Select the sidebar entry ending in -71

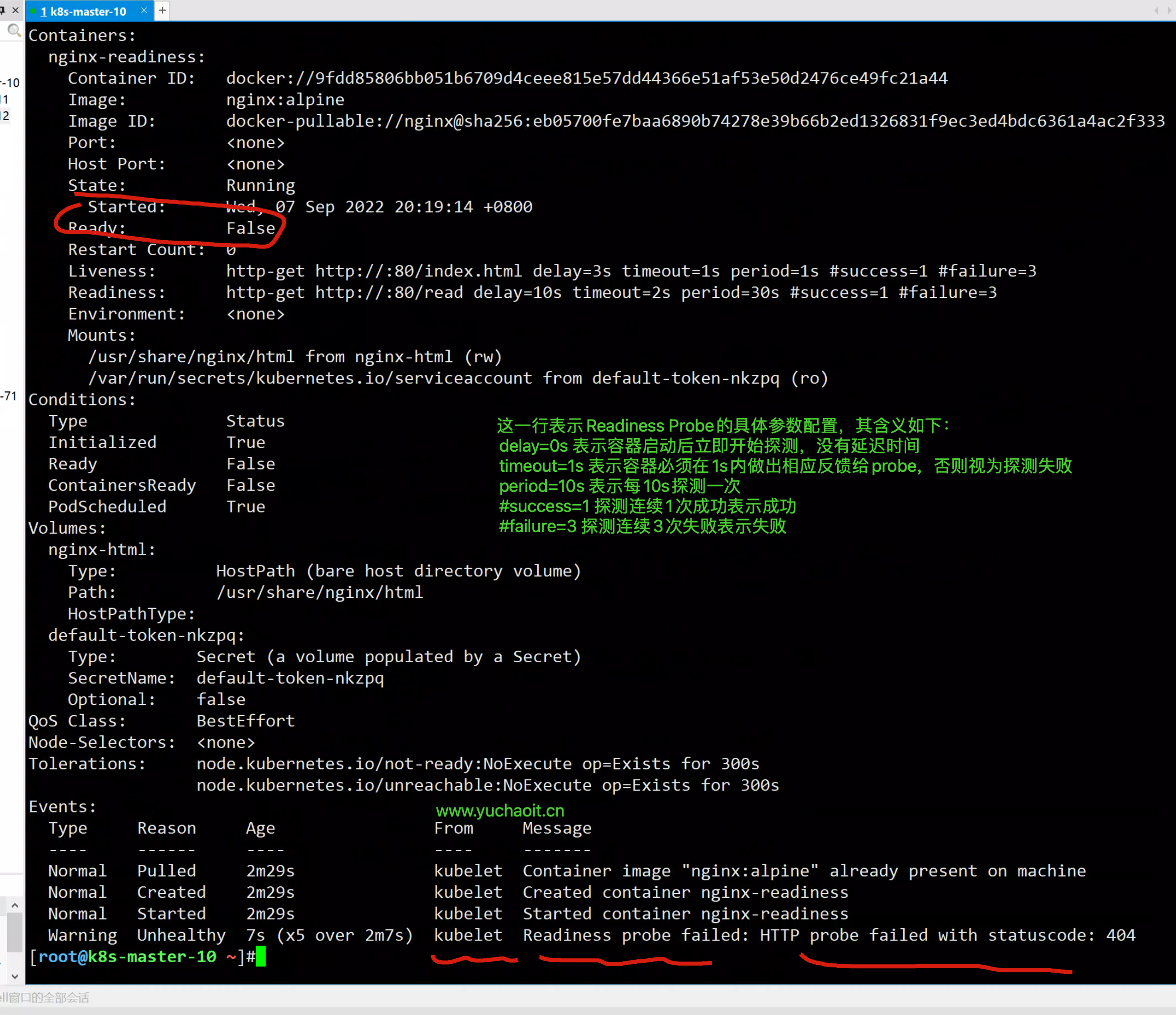(x=9, y=396)
